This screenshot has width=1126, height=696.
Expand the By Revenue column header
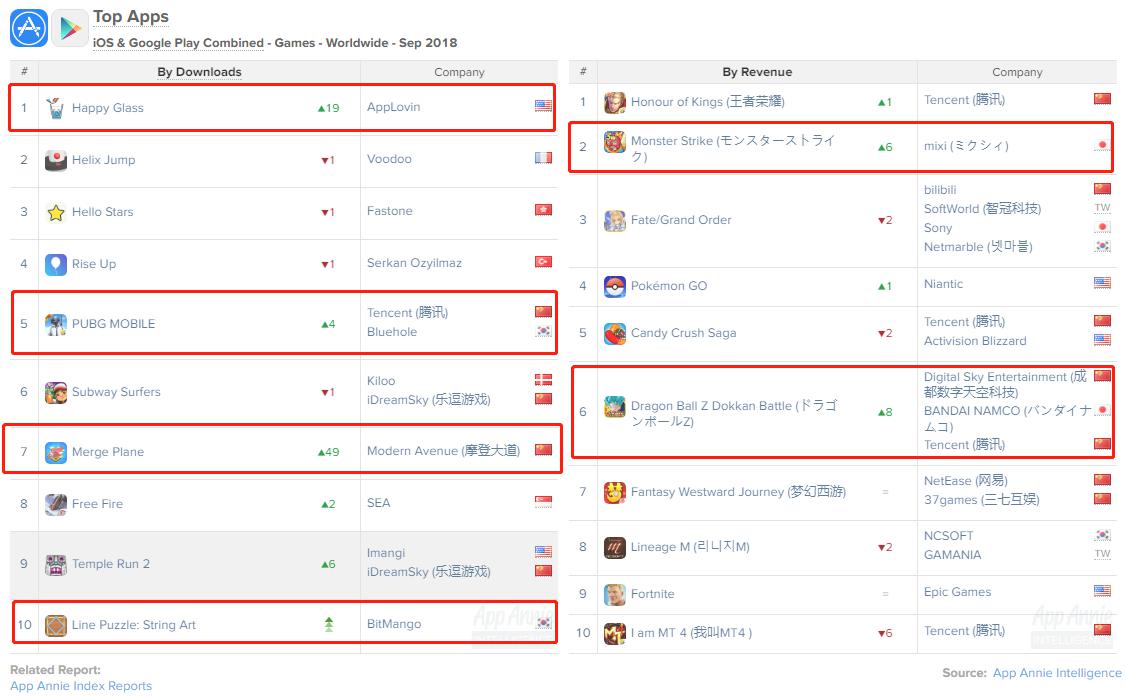757,71
